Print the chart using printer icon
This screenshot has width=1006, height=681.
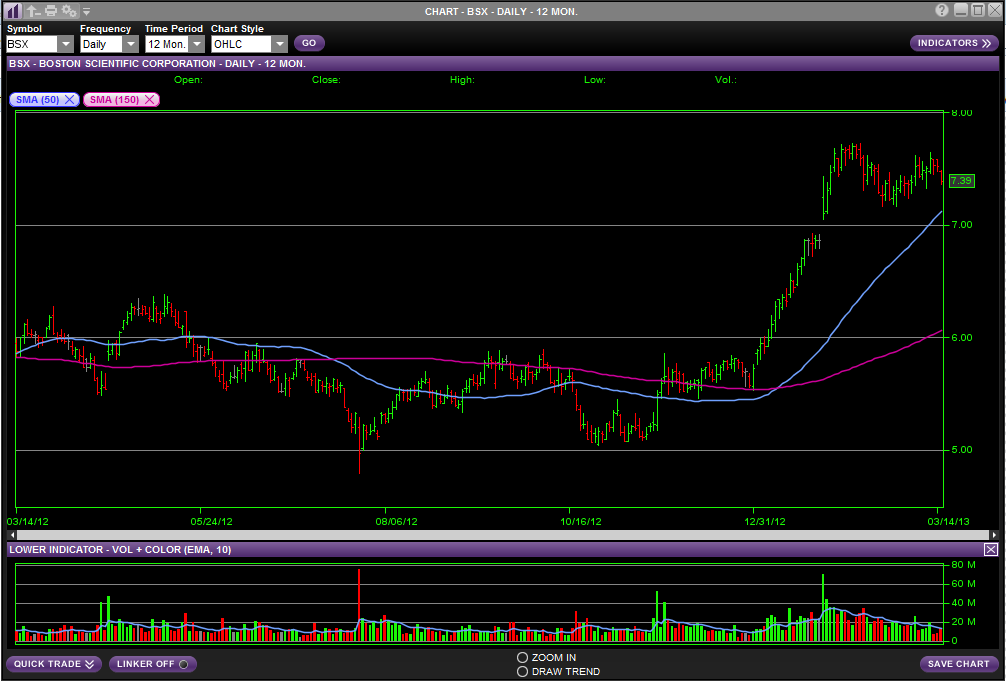coord(50,11)
